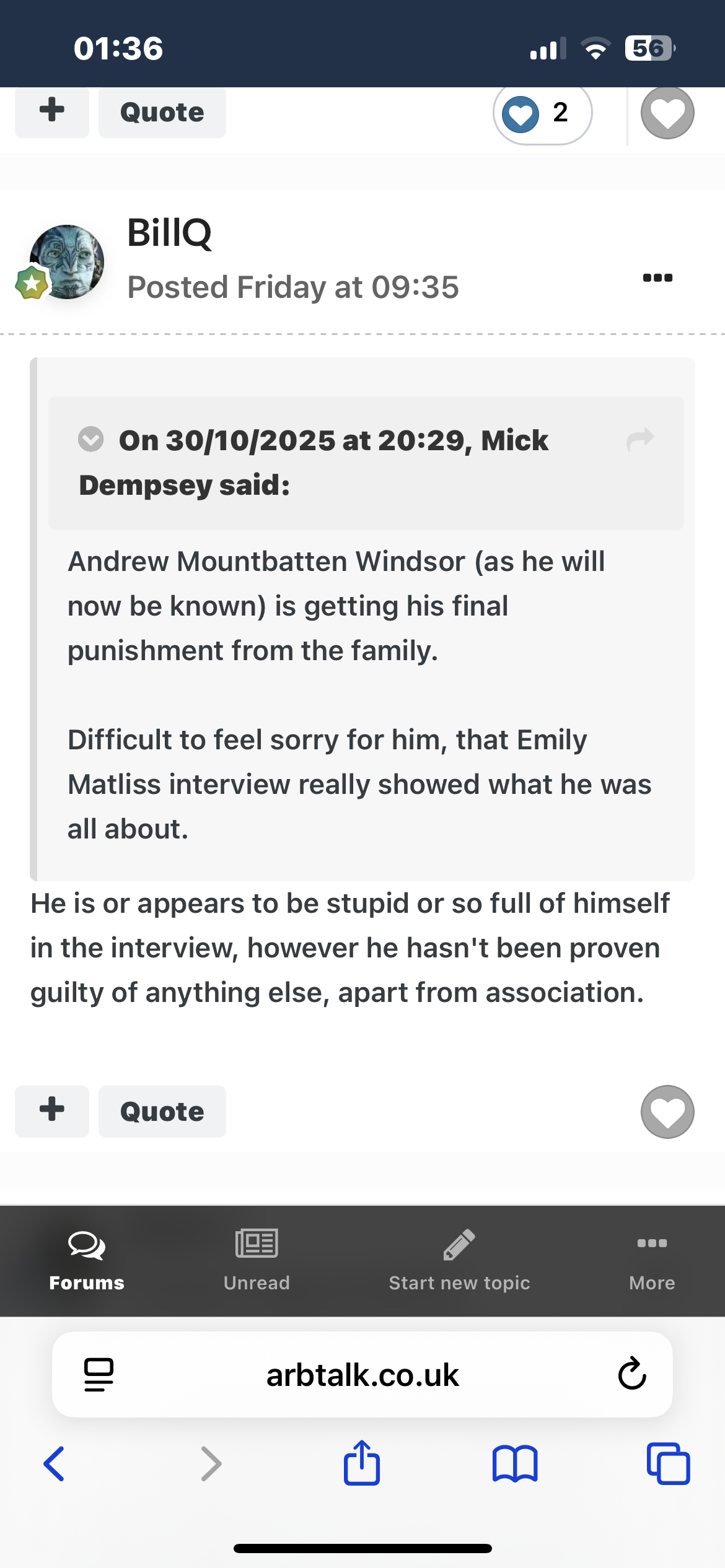Go back with the Safari back arrow
The image size is (725, 1568).
pyautogui.click(x=55, y=1464)
